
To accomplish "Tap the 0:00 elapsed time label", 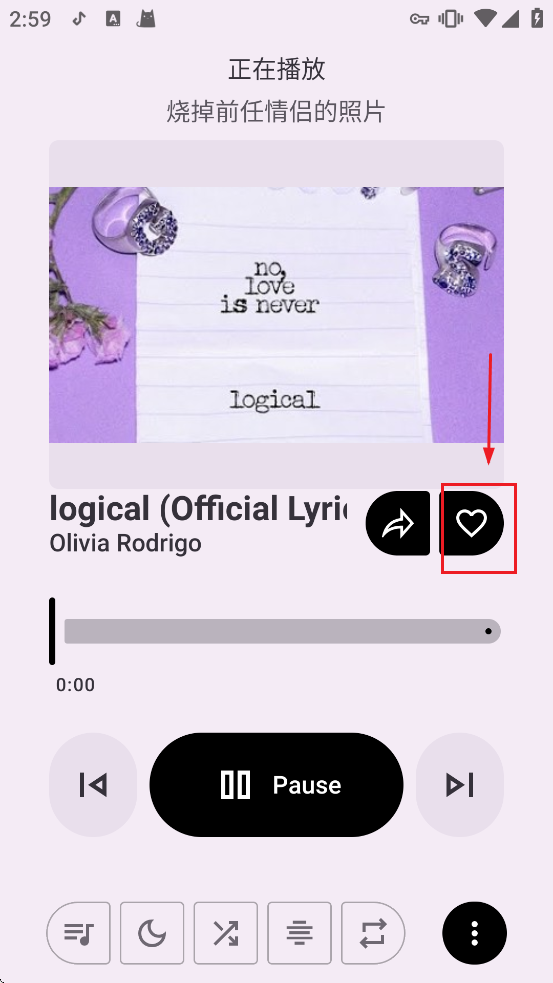I will (75, 685).
